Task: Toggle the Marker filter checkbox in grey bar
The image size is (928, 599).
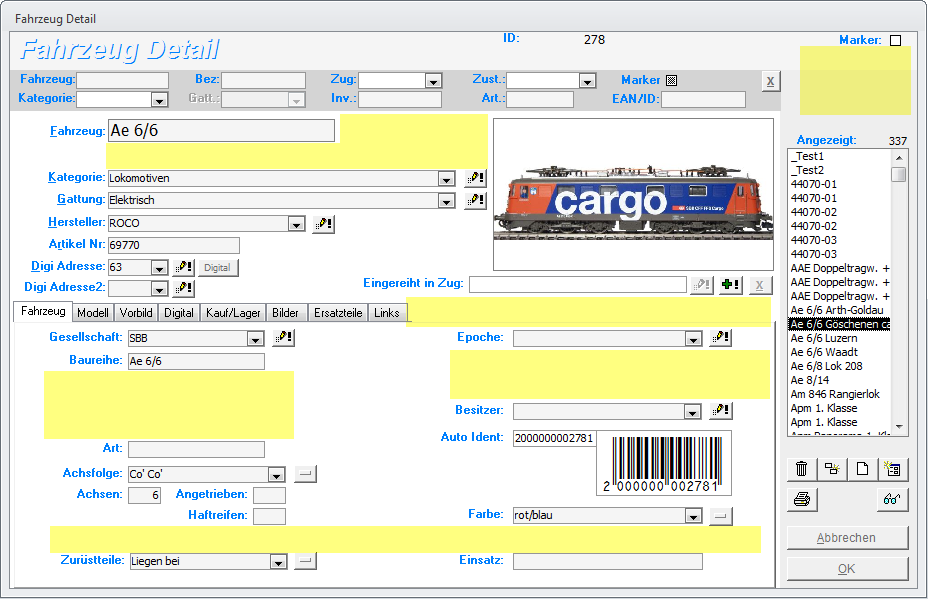Action: [671, 80]
